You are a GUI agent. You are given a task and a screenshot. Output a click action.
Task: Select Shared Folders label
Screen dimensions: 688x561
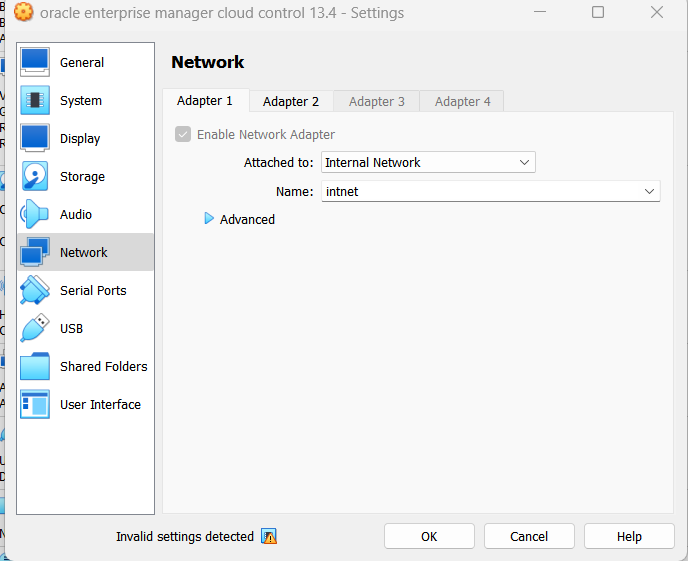tap(104, 366)
